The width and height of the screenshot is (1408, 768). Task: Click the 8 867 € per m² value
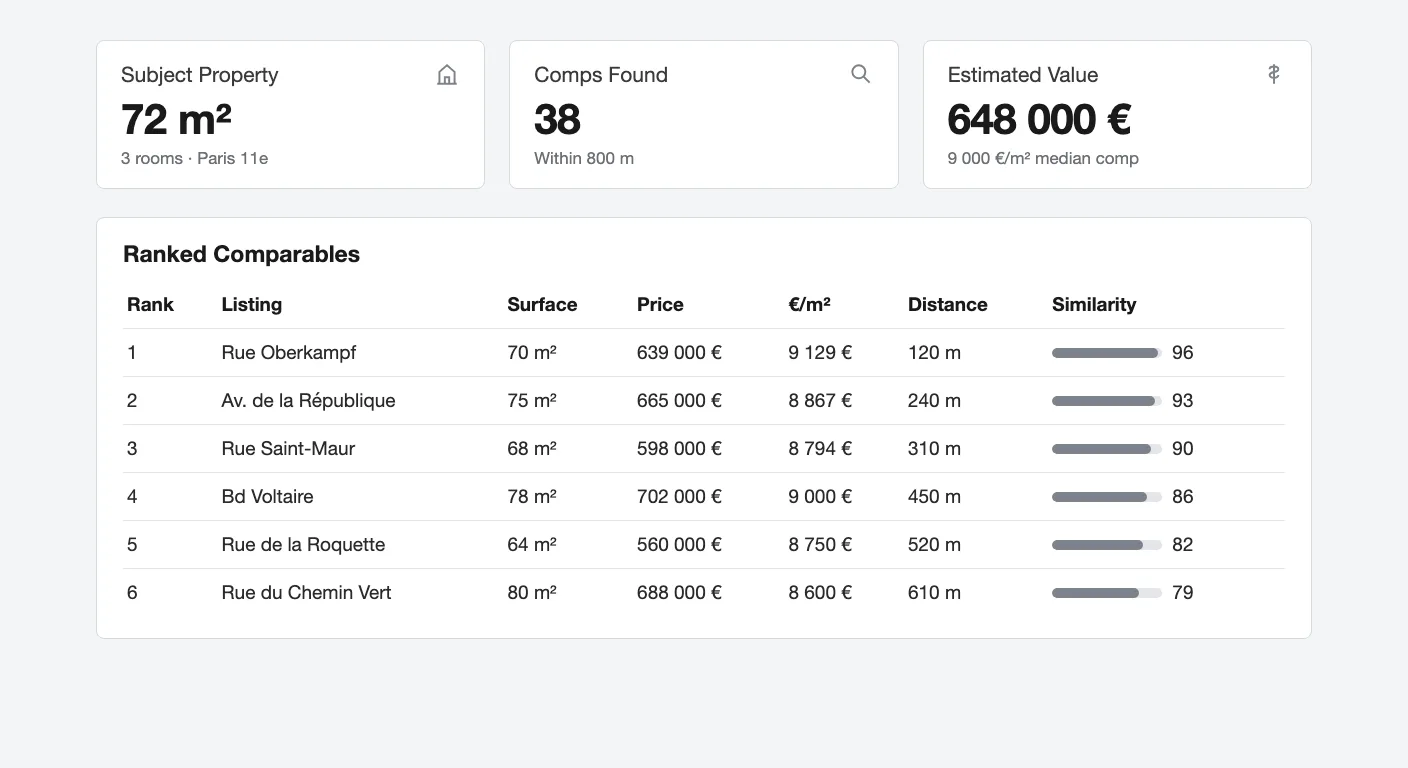820,401
